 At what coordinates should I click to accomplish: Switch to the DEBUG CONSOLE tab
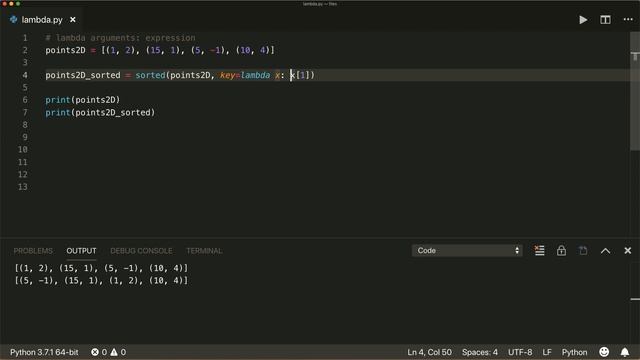pos(141,251)
